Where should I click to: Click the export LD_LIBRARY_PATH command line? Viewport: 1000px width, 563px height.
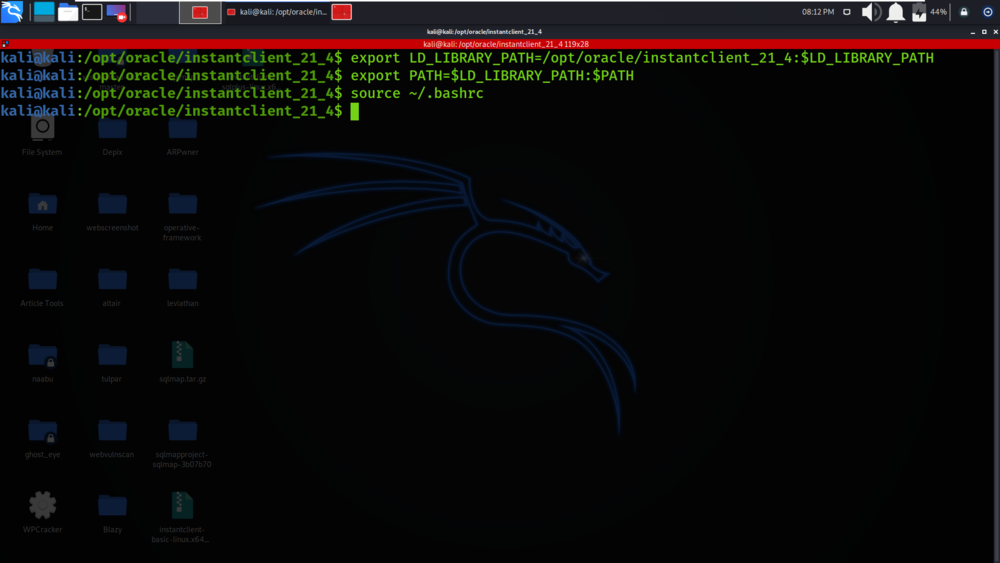coord(642,57)
